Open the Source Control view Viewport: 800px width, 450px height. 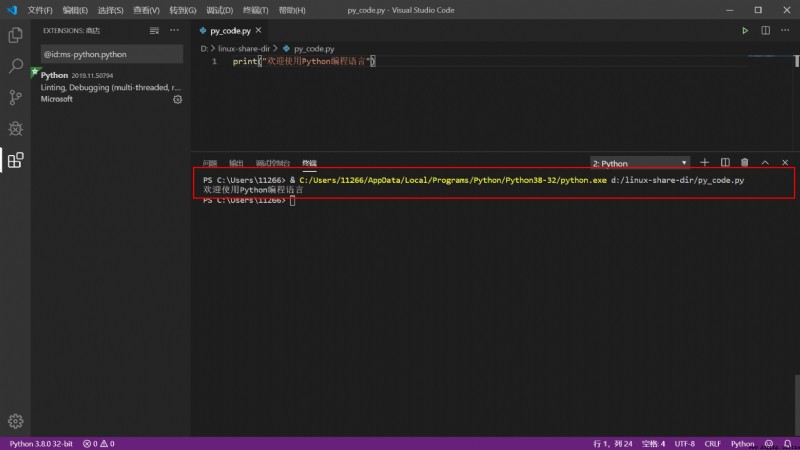point(15,97)
